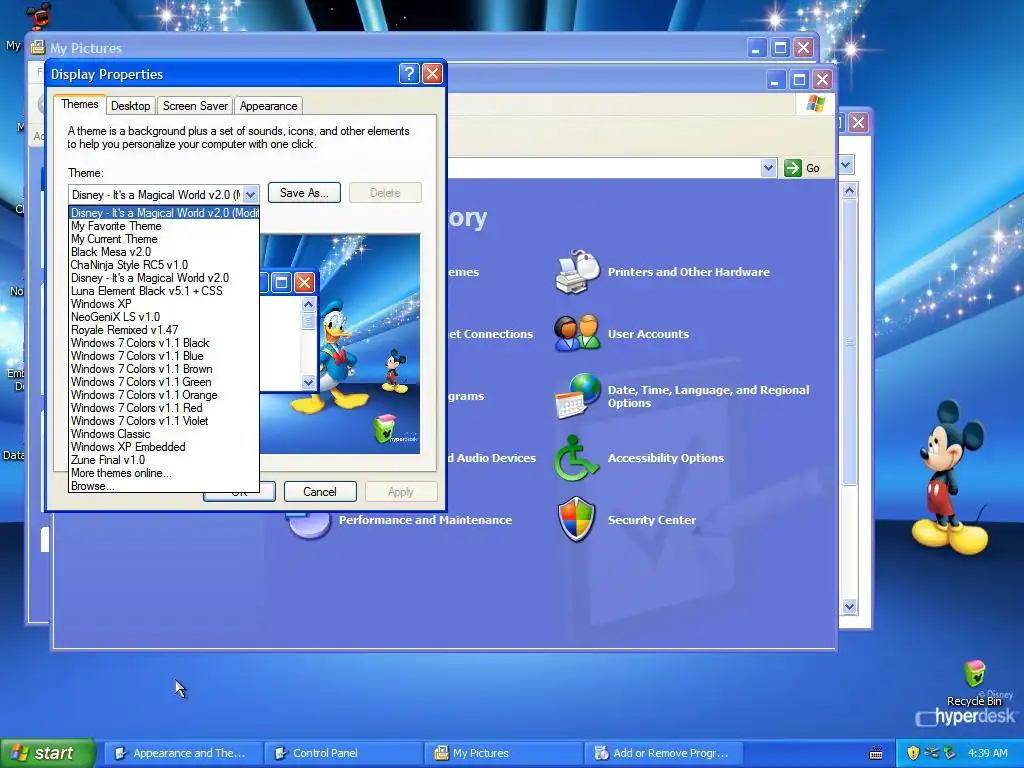1024x768 pixels.
Task: Choose Windows 7 Colors v1.1 Blue
Action: pyautogui.click(x=164, y=356)
